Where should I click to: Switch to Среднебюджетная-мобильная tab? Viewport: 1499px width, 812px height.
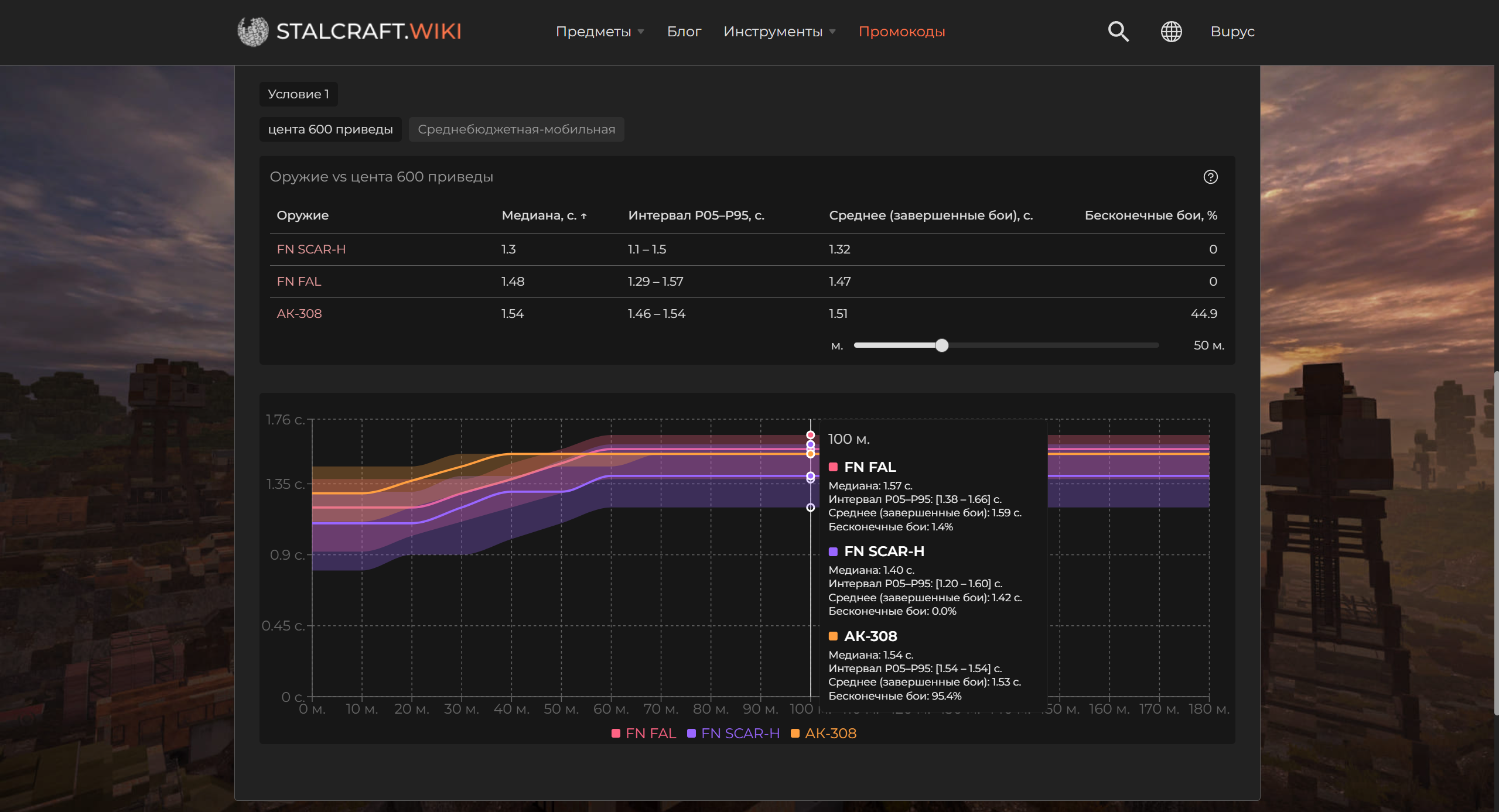[x=516, y=129]
